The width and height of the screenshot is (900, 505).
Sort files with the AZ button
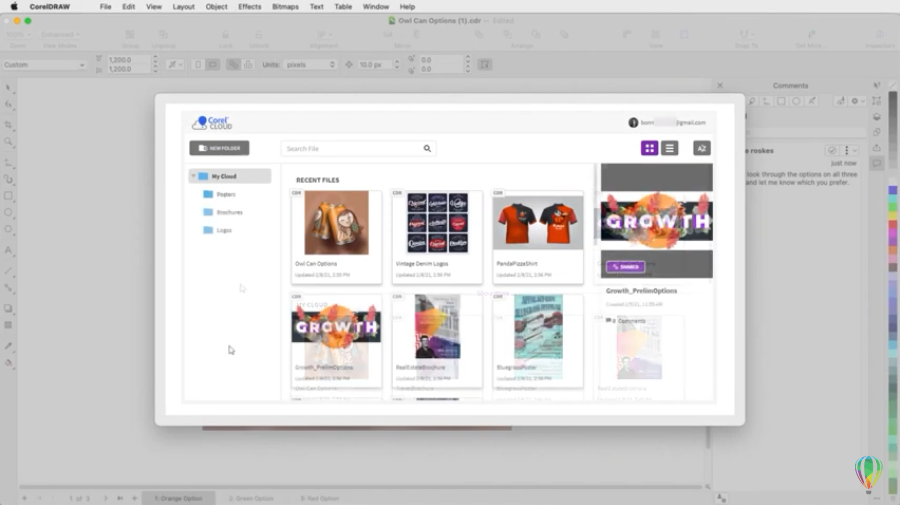701,148
